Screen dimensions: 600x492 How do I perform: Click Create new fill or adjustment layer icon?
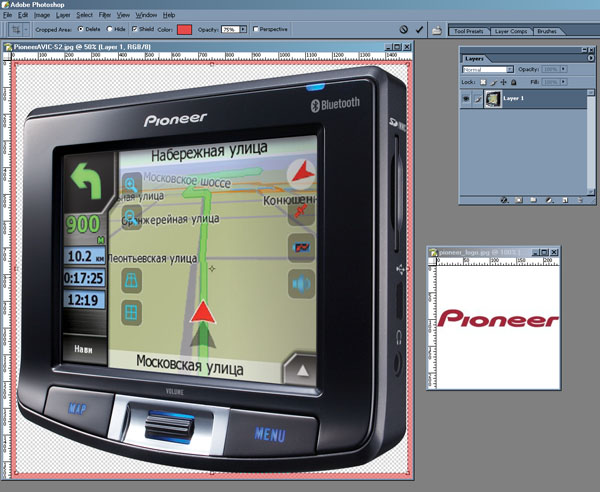click(x=549, y=200)
